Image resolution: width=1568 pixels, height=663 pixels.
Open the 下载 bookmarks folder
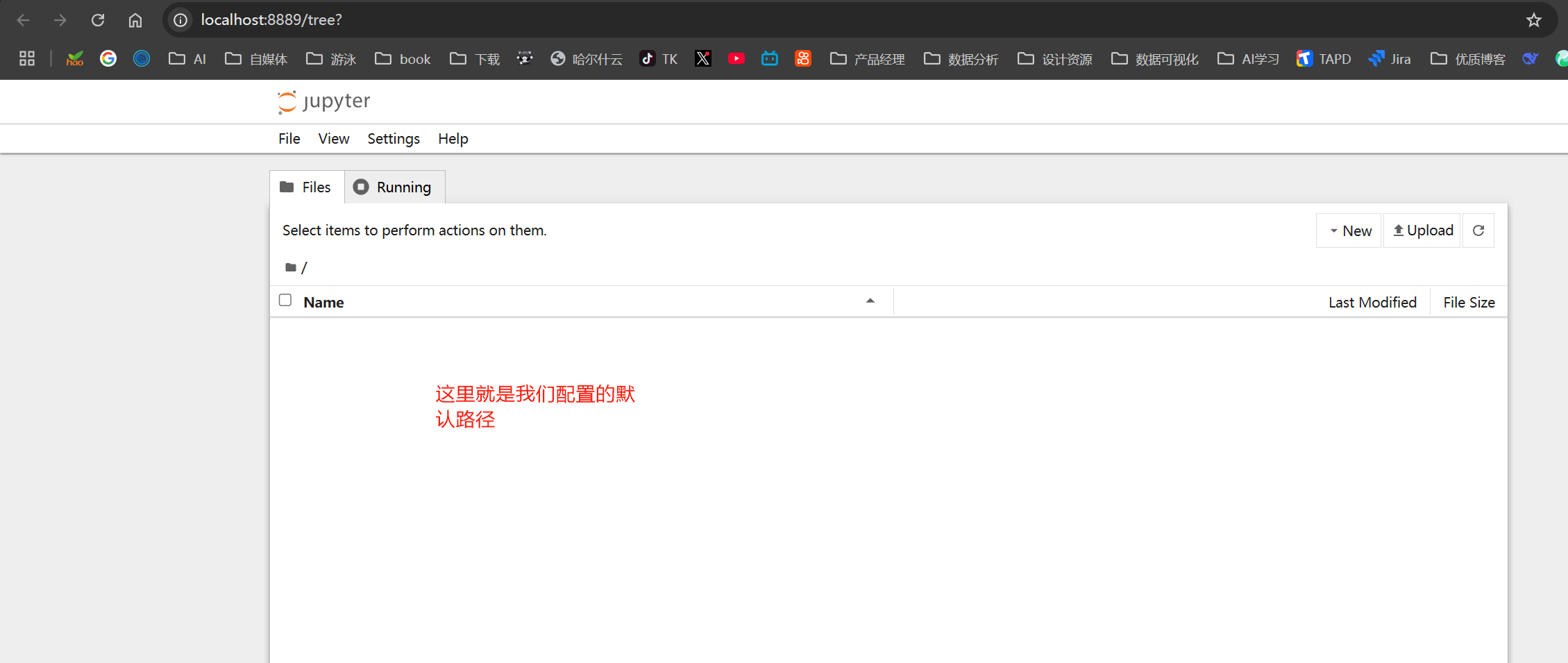coord(475,58)
